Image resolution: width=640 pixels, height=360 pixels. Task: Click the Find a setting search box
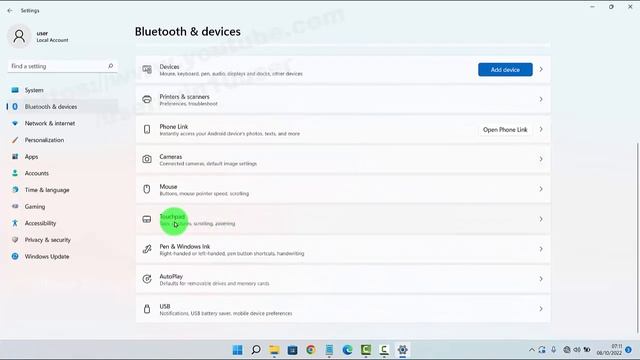(x=62, y=66)
